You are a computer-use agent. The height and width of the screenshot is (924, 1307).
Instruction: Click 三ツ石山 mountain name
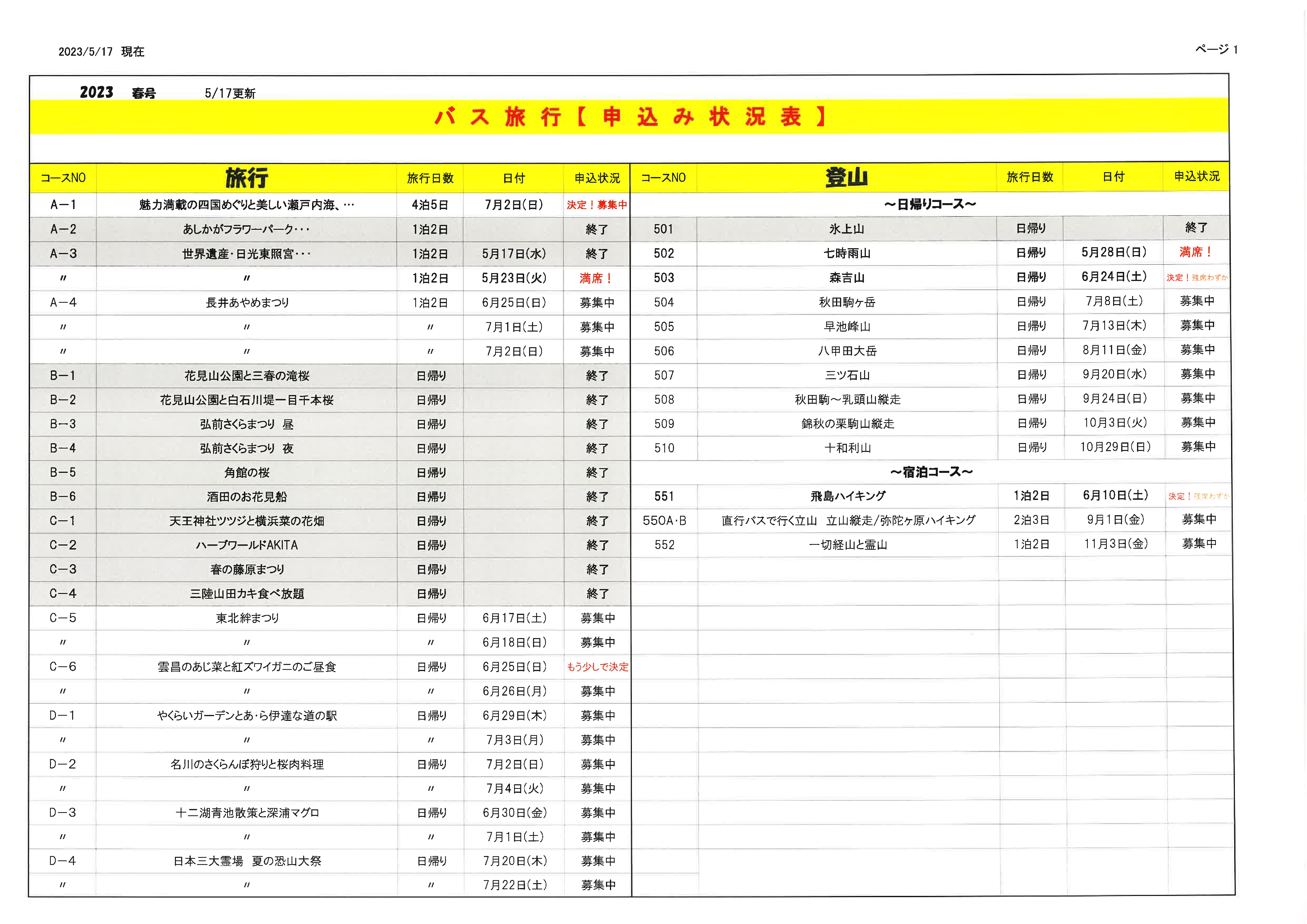[x=847, y=375]
